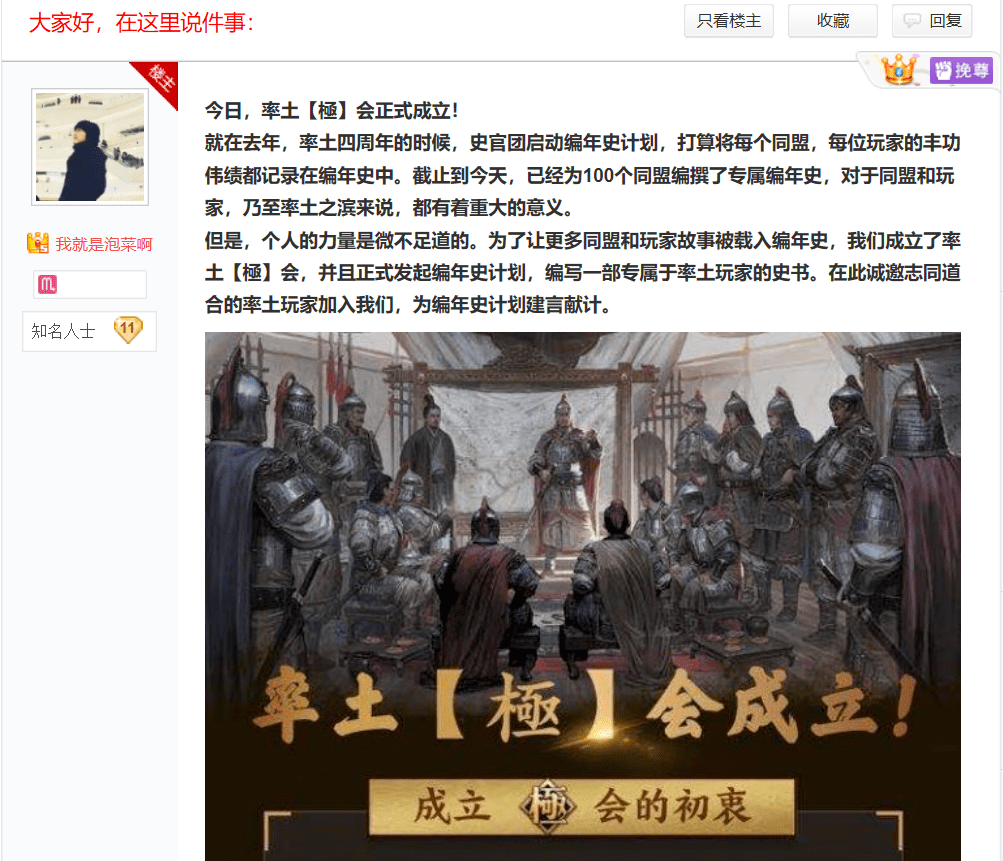Viewport: 1003px width, 861px height.
Task: Click the level 11 diamond badge icon
Action: click(128, 330)
